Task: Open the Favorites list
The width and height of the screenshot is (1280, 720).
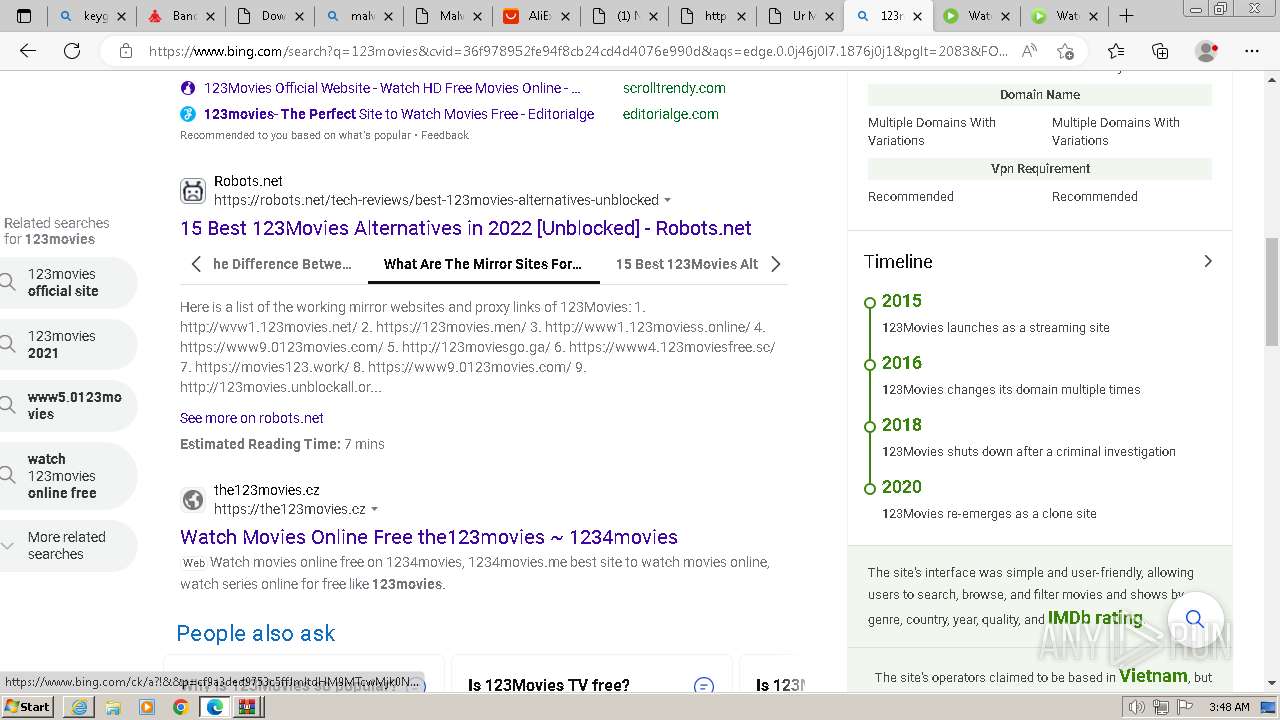Action: pos(1116,51)
